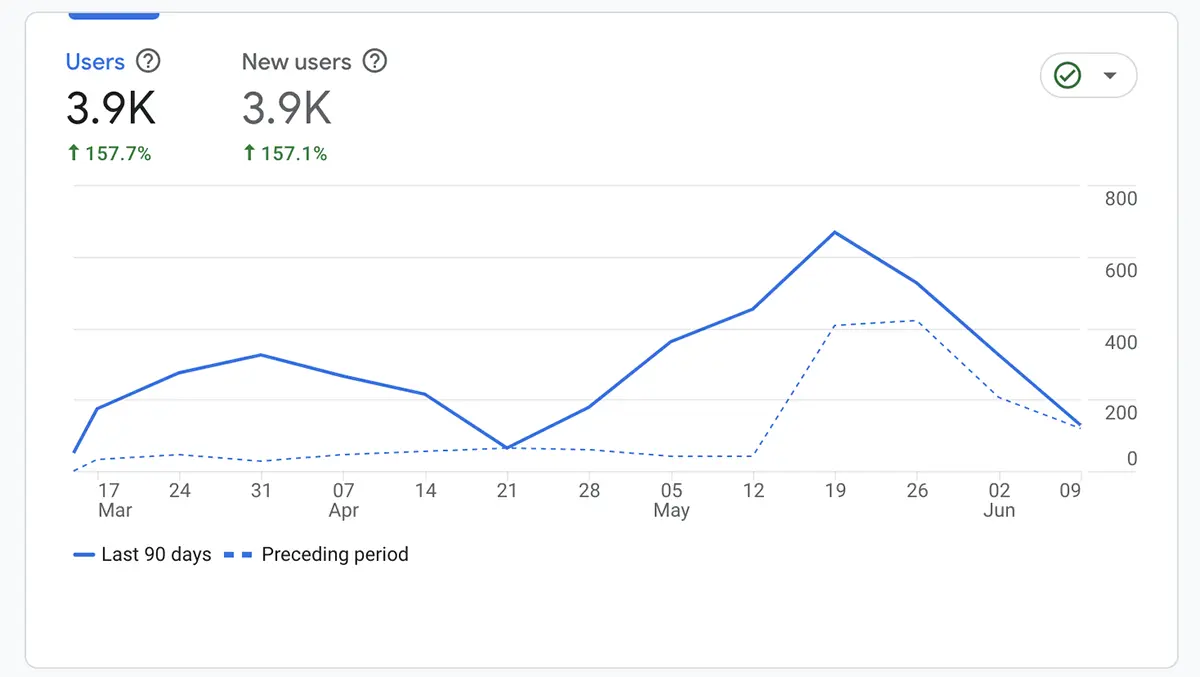Screen dimensions: 1200x677
Task: Click the blue tab indicator above Users
Action: 113,14
